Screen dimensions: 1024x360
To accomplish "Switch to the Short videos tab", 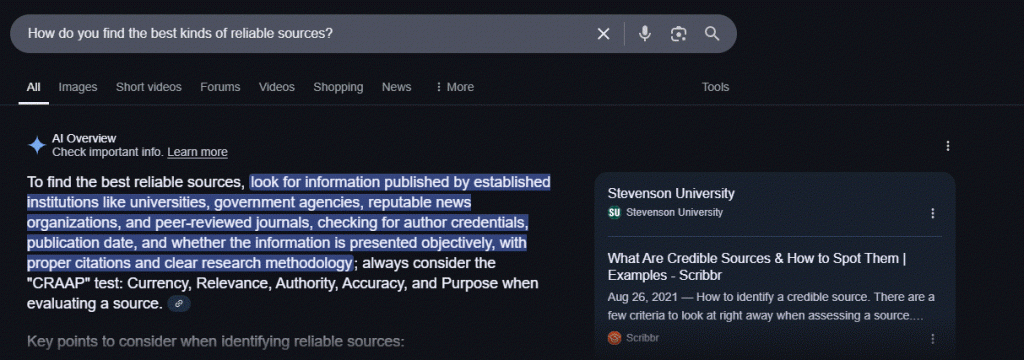I will pyautogui.click(x=149, y=87).
